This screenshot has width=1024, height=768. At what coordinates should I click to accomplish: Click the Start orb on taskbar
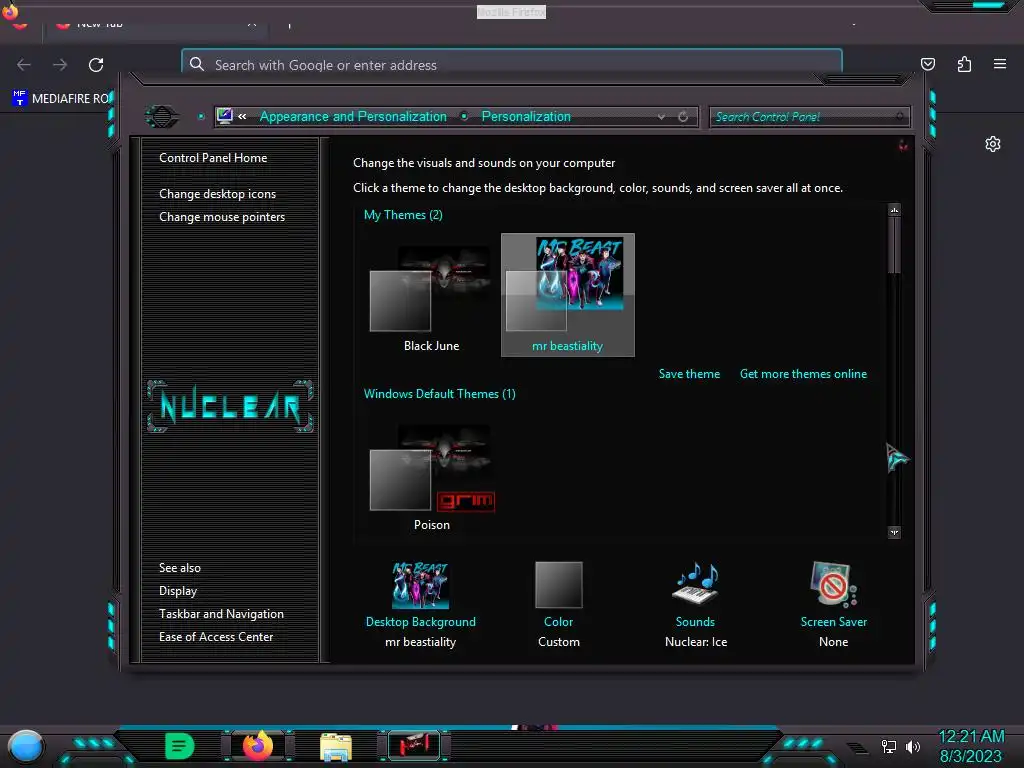click(25, 746)
